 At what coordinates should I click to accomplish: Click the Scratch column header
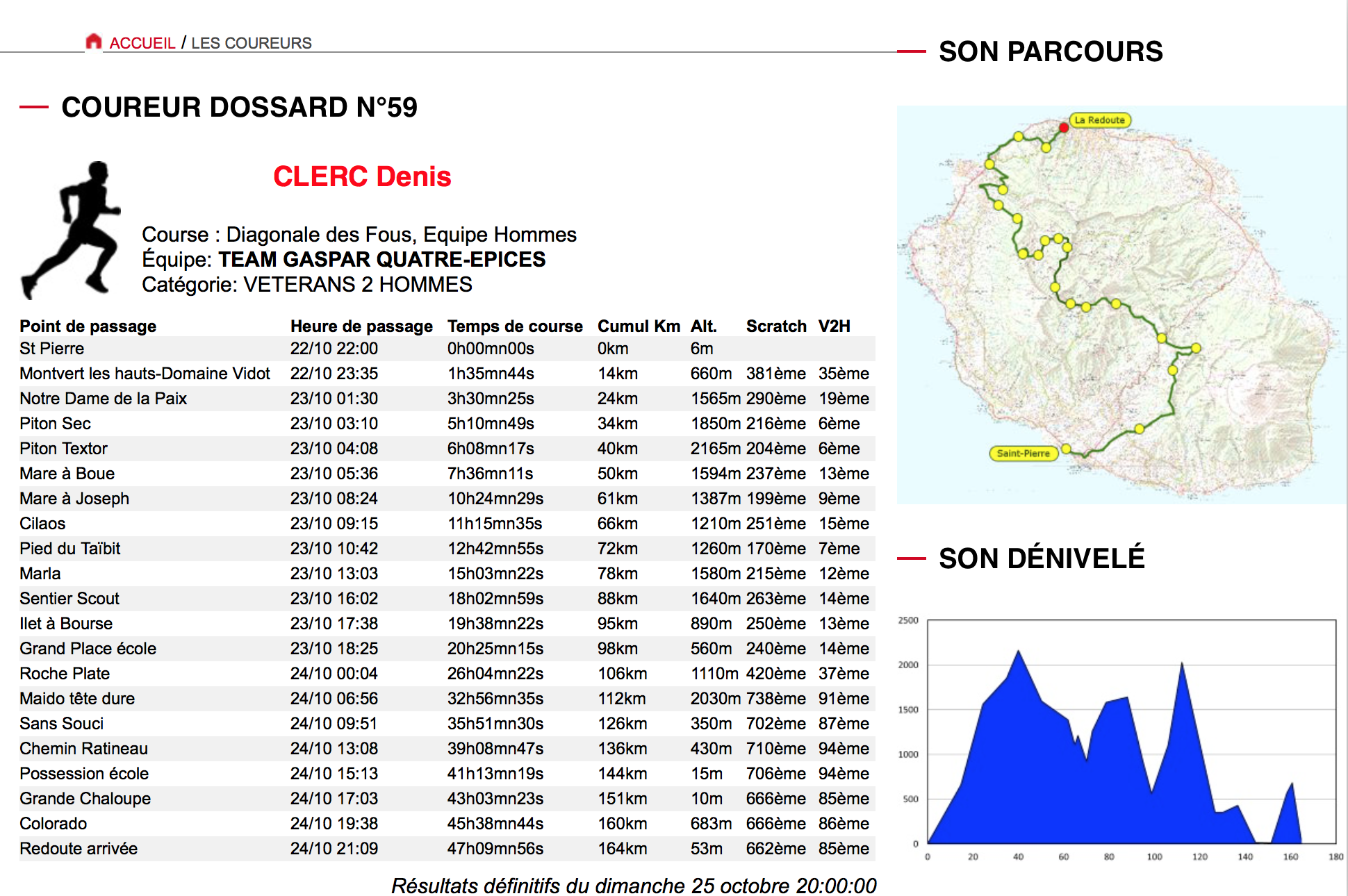[x=776, y=326]
